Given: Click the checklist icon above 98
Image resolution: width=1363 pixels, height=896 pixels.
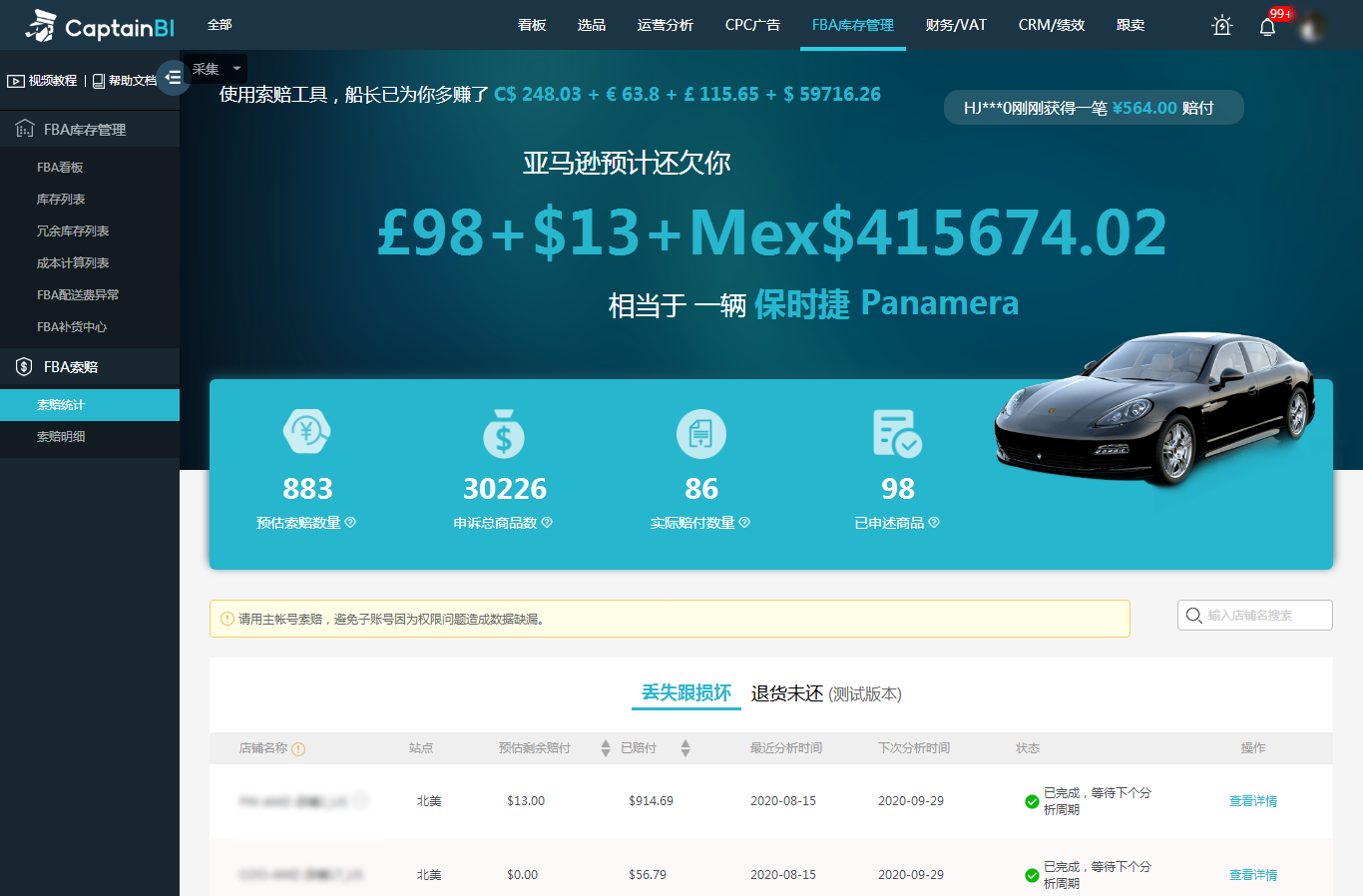Looking at the screenshot, I should [x=897, y=434].
